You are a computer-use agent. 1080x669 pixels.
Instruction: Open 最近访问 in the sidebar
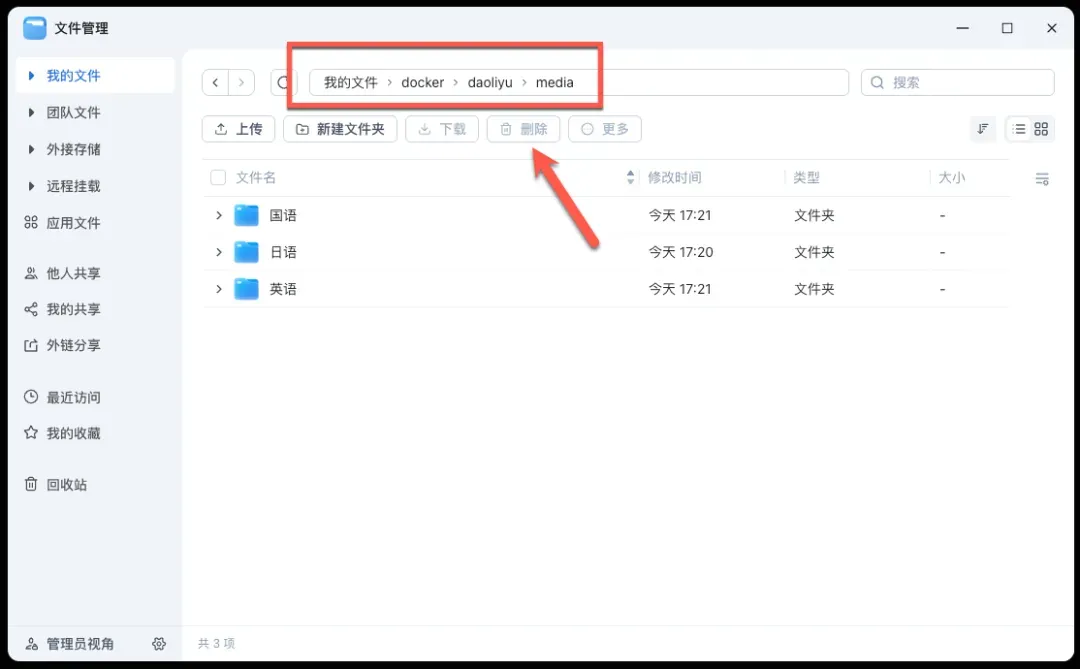tap(72, 398)
